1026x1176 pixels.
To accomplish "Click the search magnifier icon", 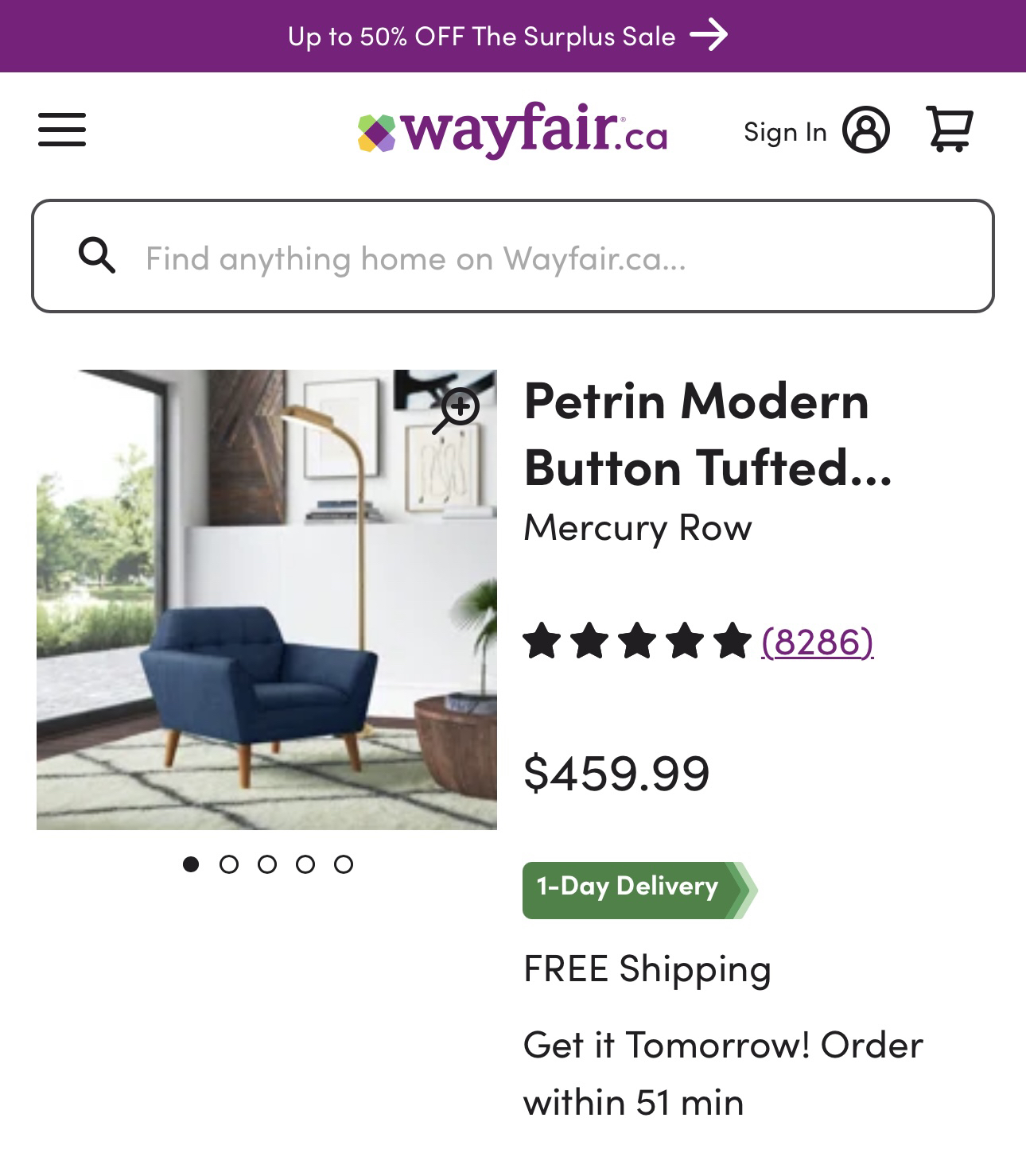I will pos(97,256).
